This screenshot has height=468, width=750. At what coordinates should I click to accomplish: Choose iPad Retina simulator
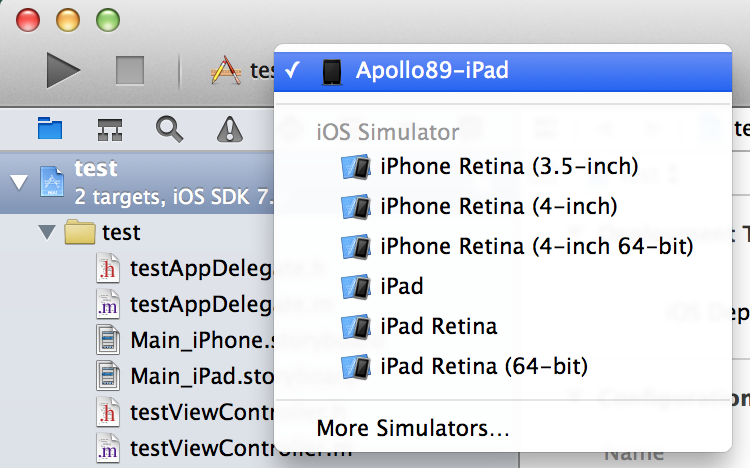(x=503, y=326)
